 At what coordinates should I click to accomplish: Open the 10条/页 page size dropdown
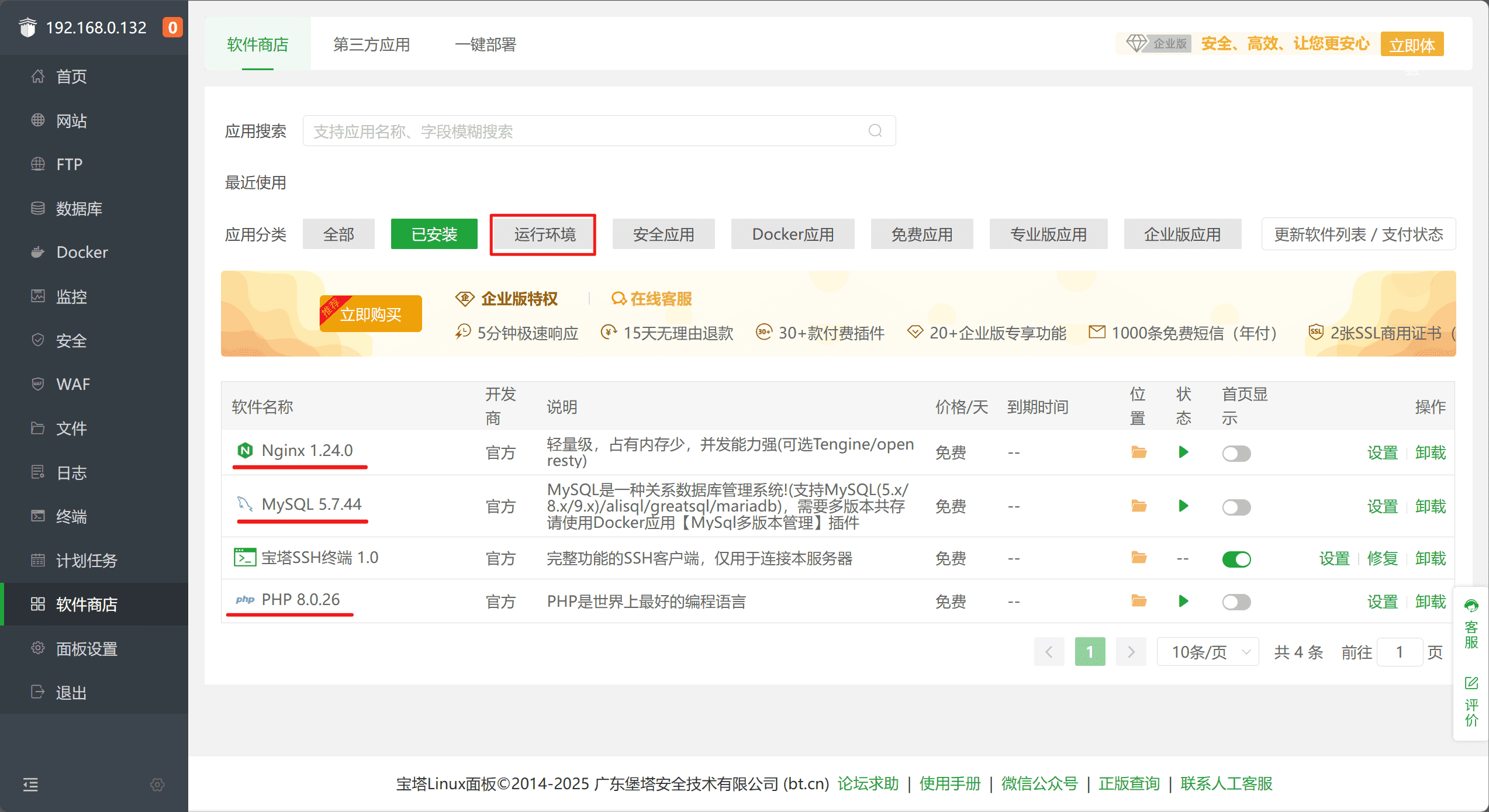click(x=1208, y=652)
